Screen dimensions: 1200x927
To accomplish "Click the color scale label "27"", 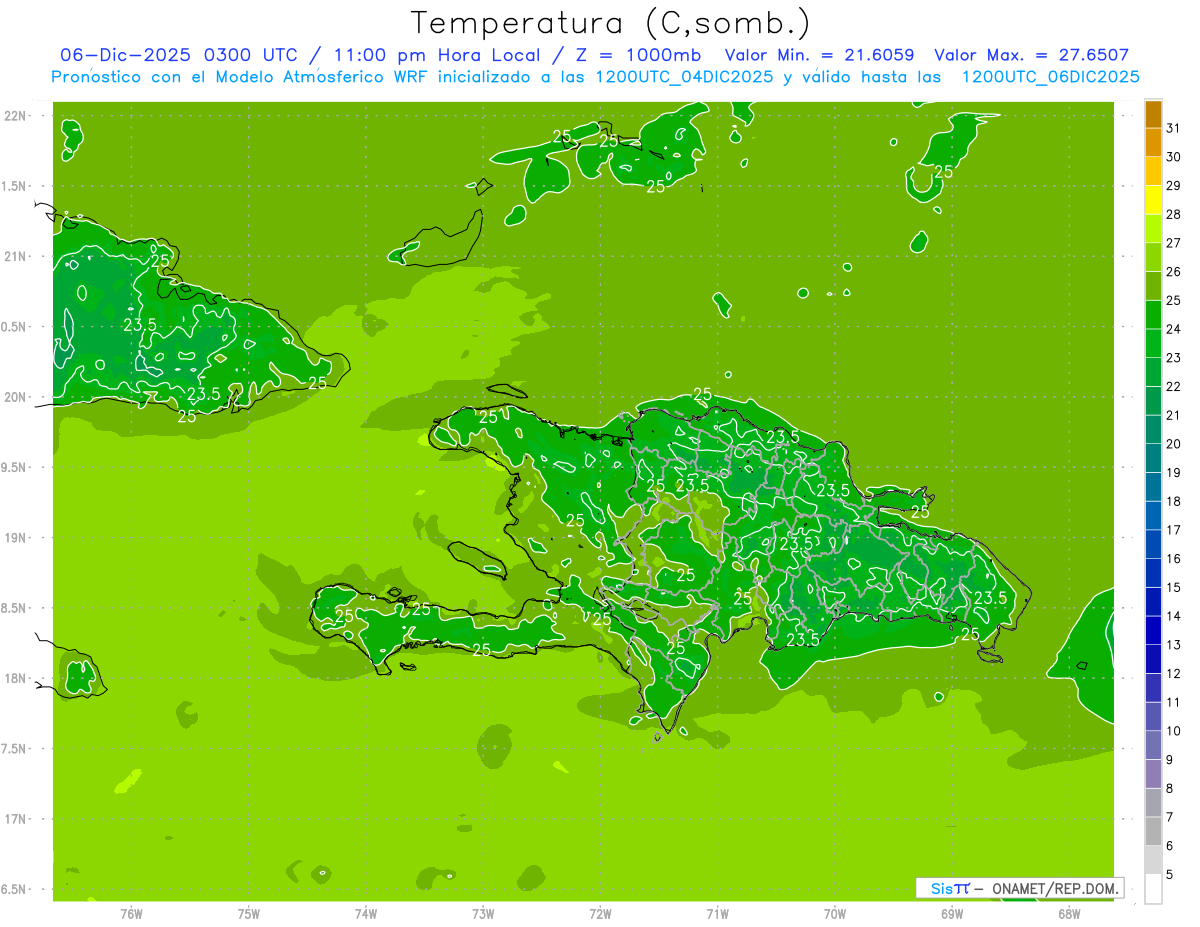I will [x=1174, y=243].
